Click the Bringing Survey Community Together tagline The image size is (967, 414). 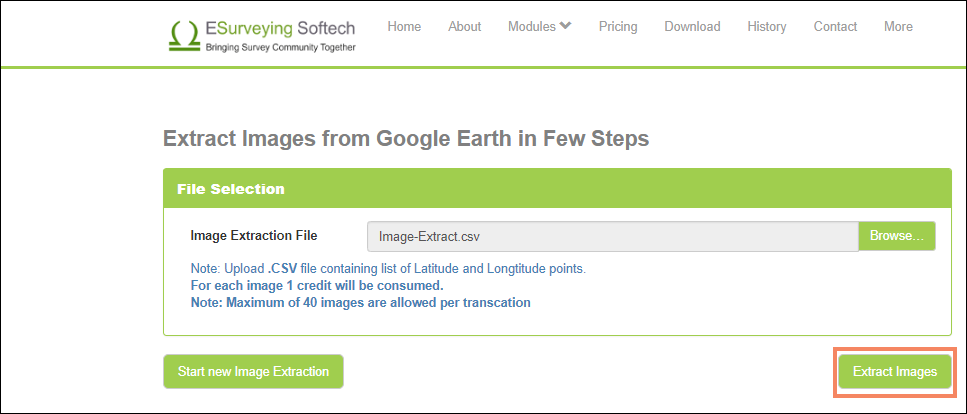tap(281, 48)
